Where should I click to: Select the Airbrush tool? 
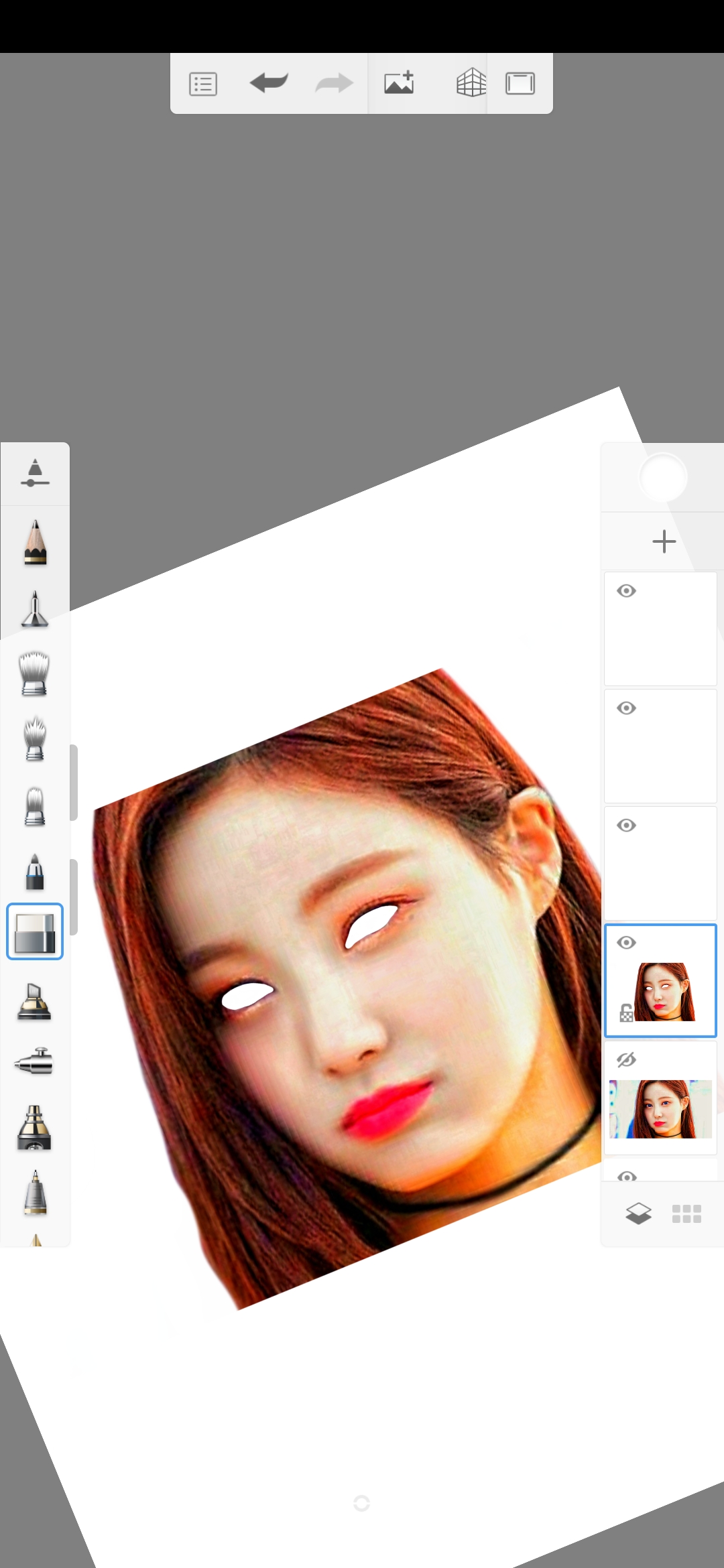click(x=35, y=608)
